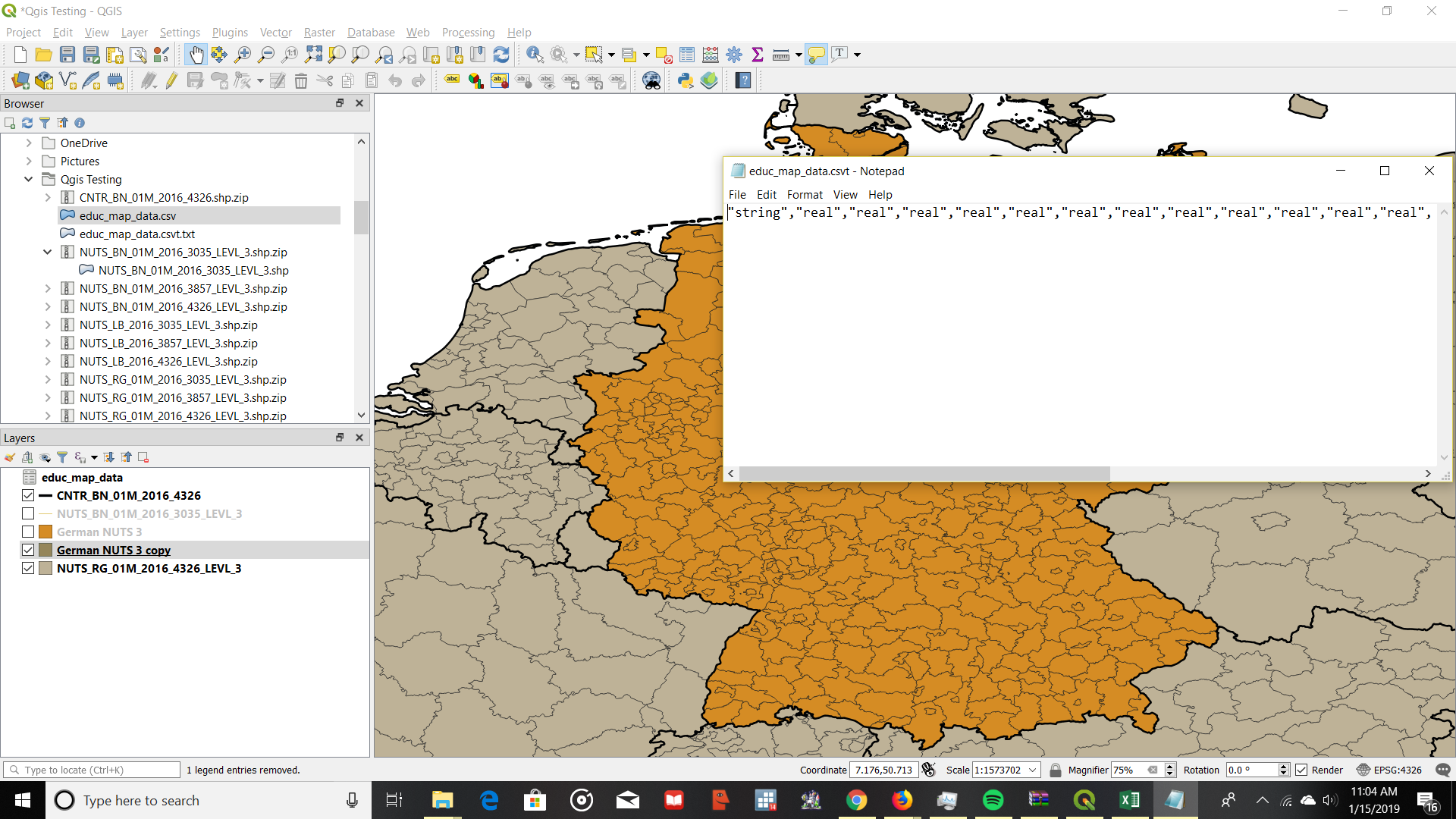Open an existing project

point(44,55)
